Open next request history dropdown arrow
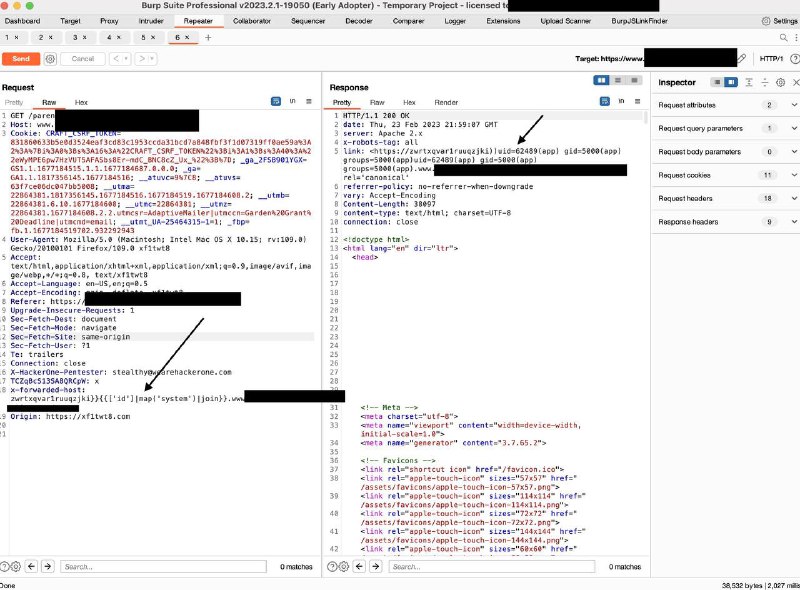 click(152, 59)
